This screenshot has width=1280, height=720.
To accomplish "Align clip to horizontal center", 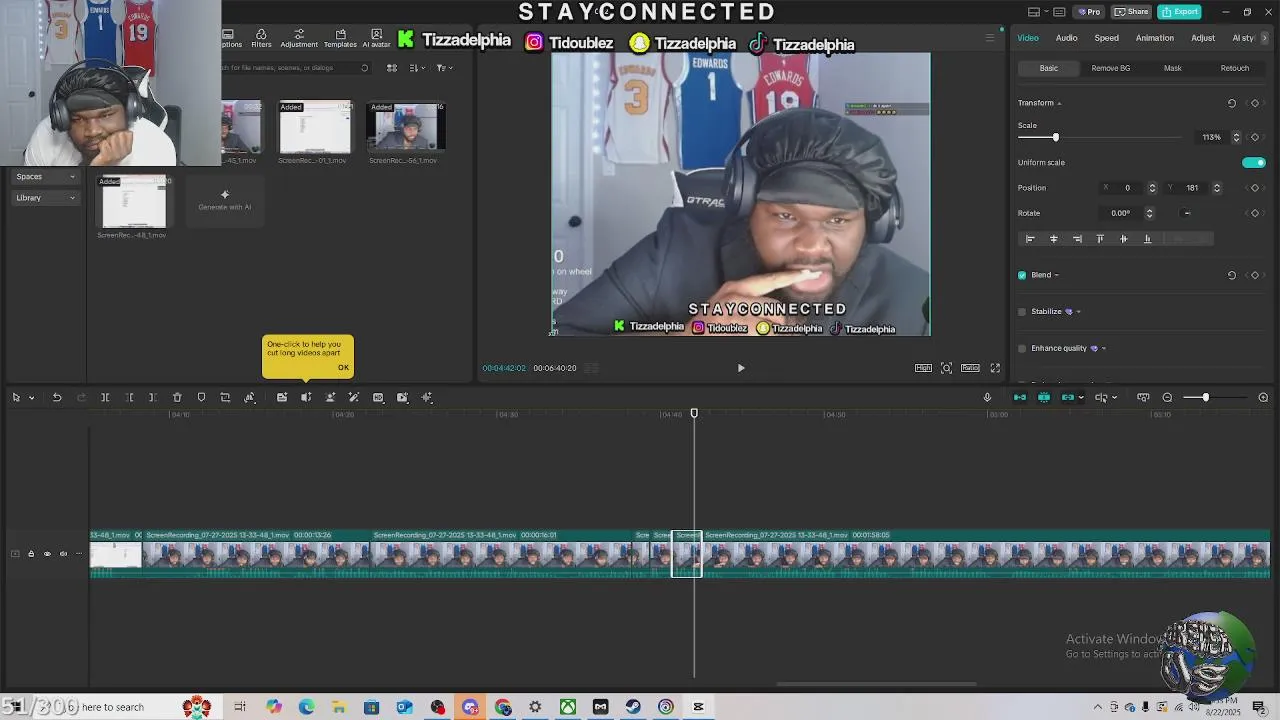I will [1053, 239].
